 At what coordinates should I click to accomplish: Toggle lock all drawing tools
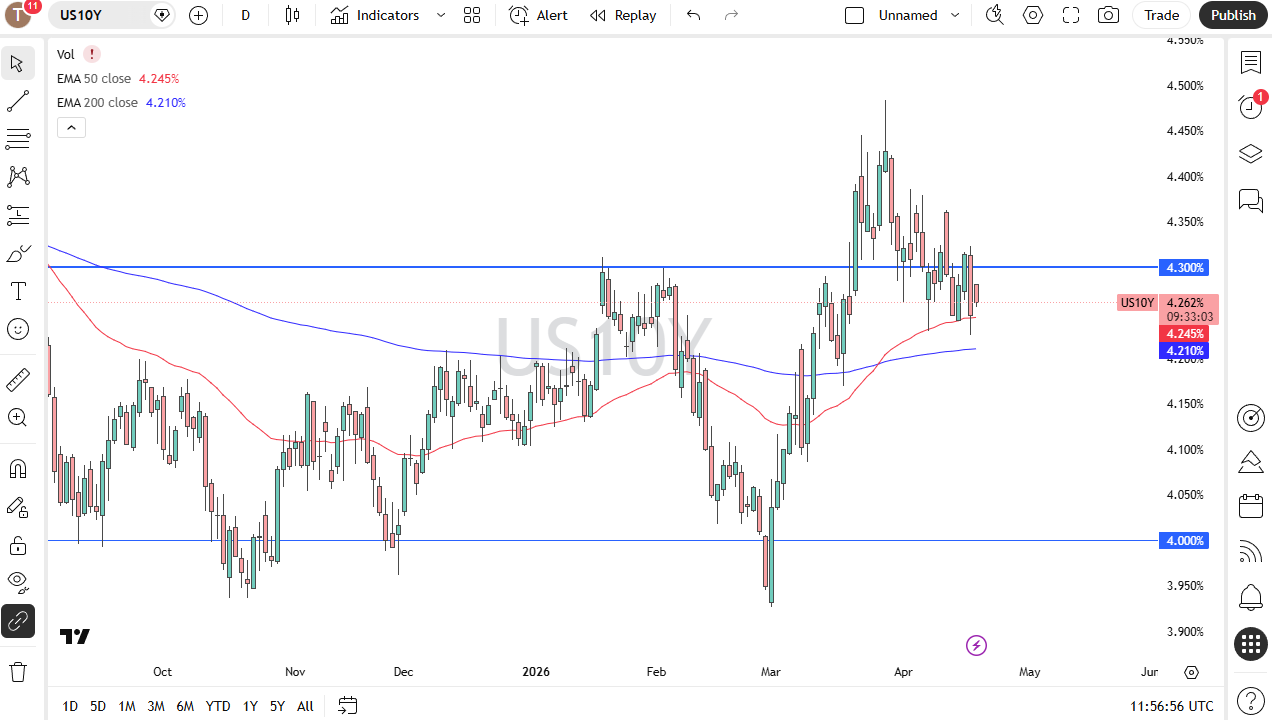point(18,545)
